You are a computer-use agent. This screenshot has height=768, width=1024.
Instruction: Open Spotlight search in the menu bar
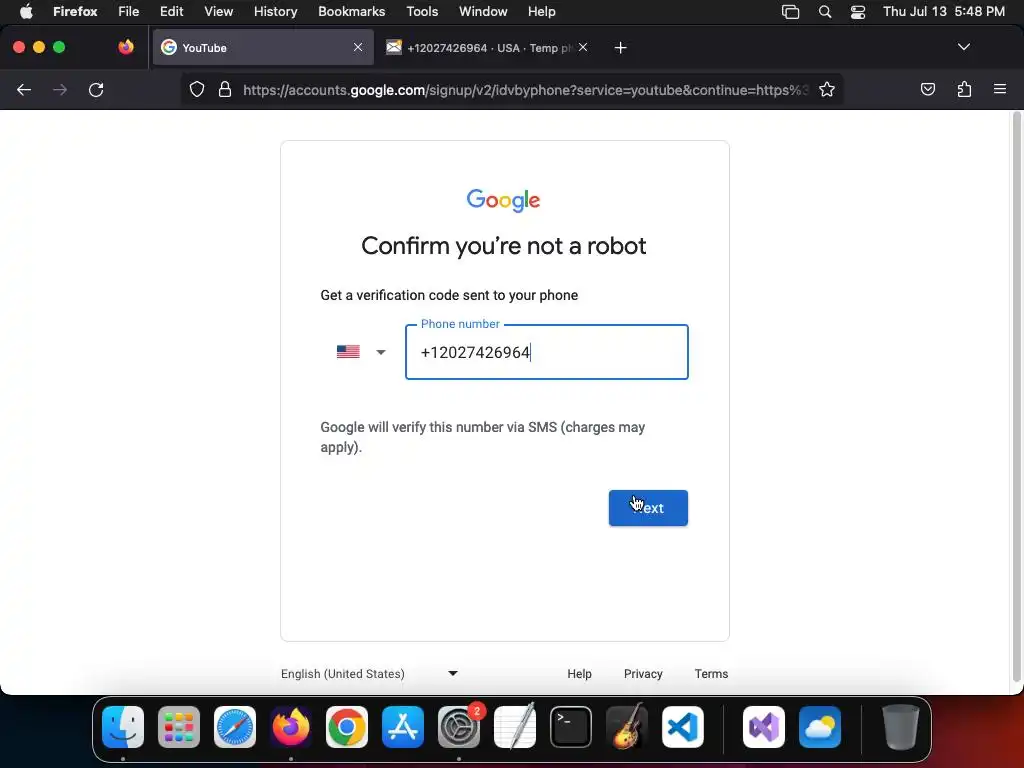(825, 12)
